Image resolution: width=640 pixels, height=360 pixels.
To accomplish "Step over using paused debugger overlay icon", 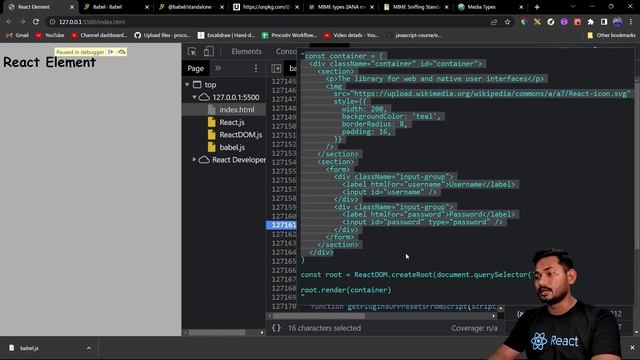I will pyautogui.click(x=122, y=52).
